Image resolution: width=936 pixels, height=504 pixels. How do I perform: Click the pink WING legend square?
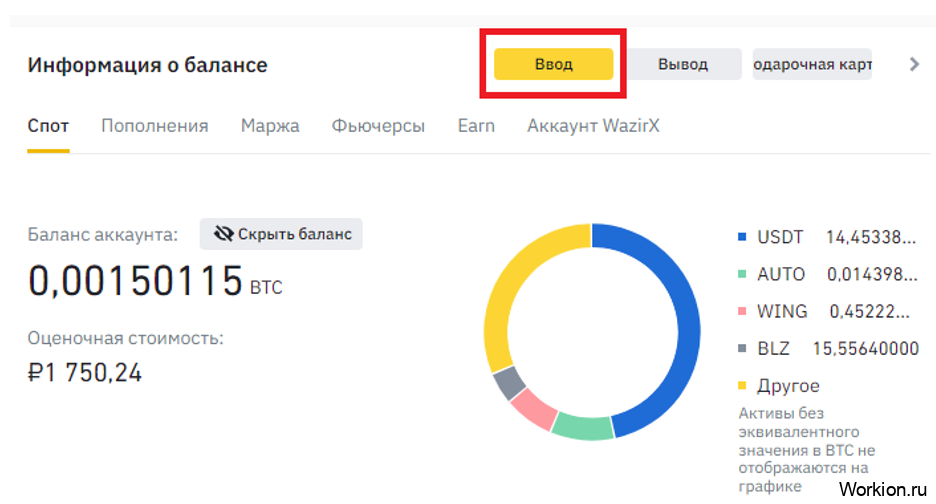741,311
